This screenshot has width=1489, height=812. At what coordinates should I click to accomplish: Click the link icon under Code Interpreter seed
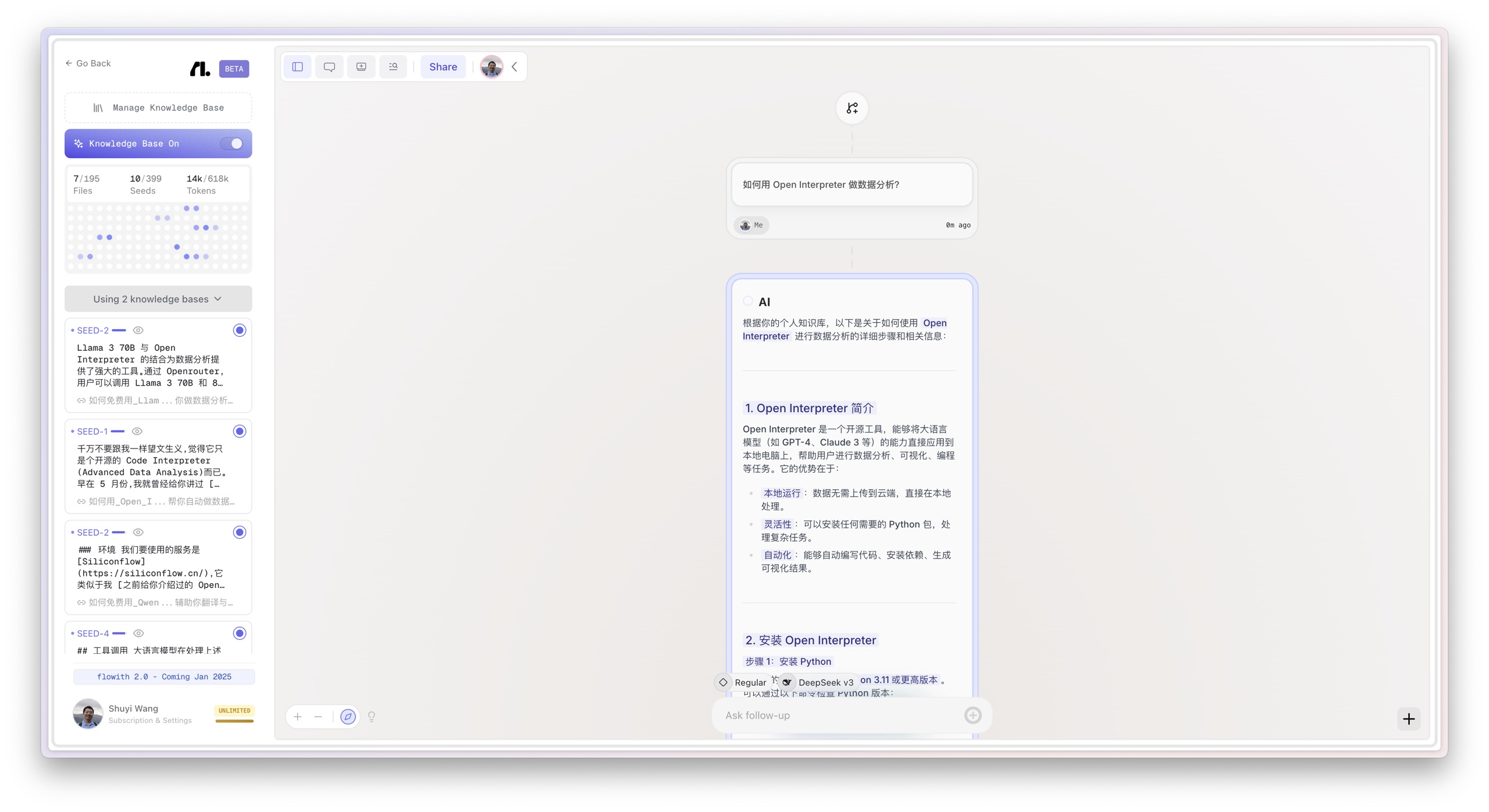[x=81, y=501]
